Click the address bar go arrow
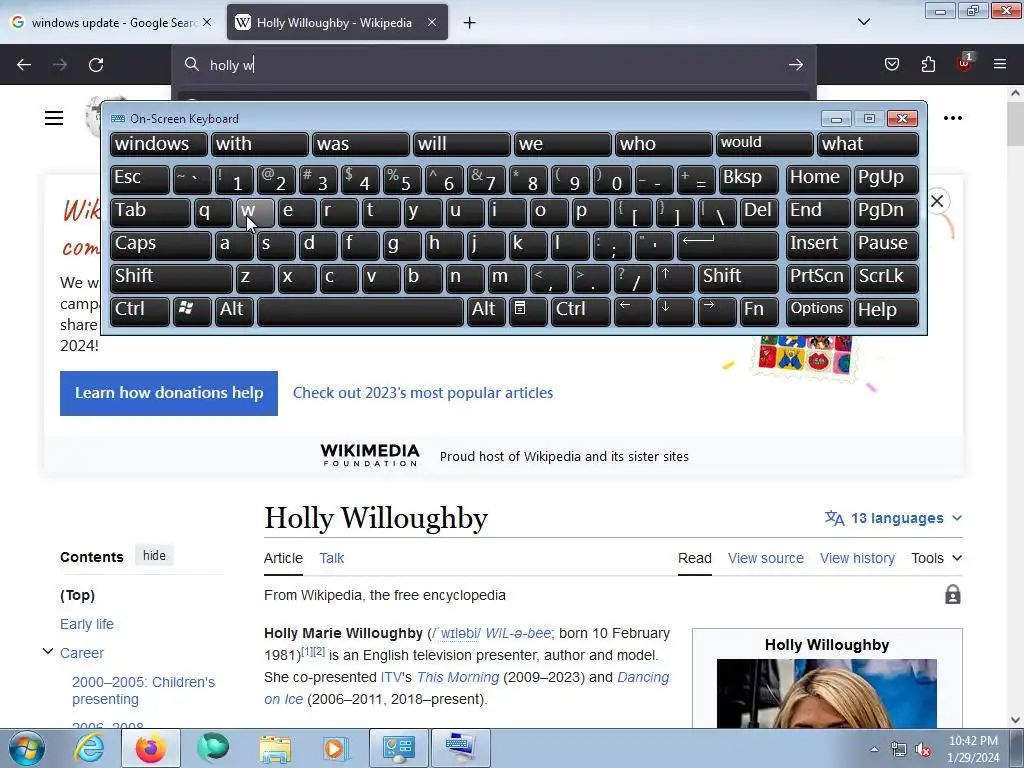 [795, 65]
